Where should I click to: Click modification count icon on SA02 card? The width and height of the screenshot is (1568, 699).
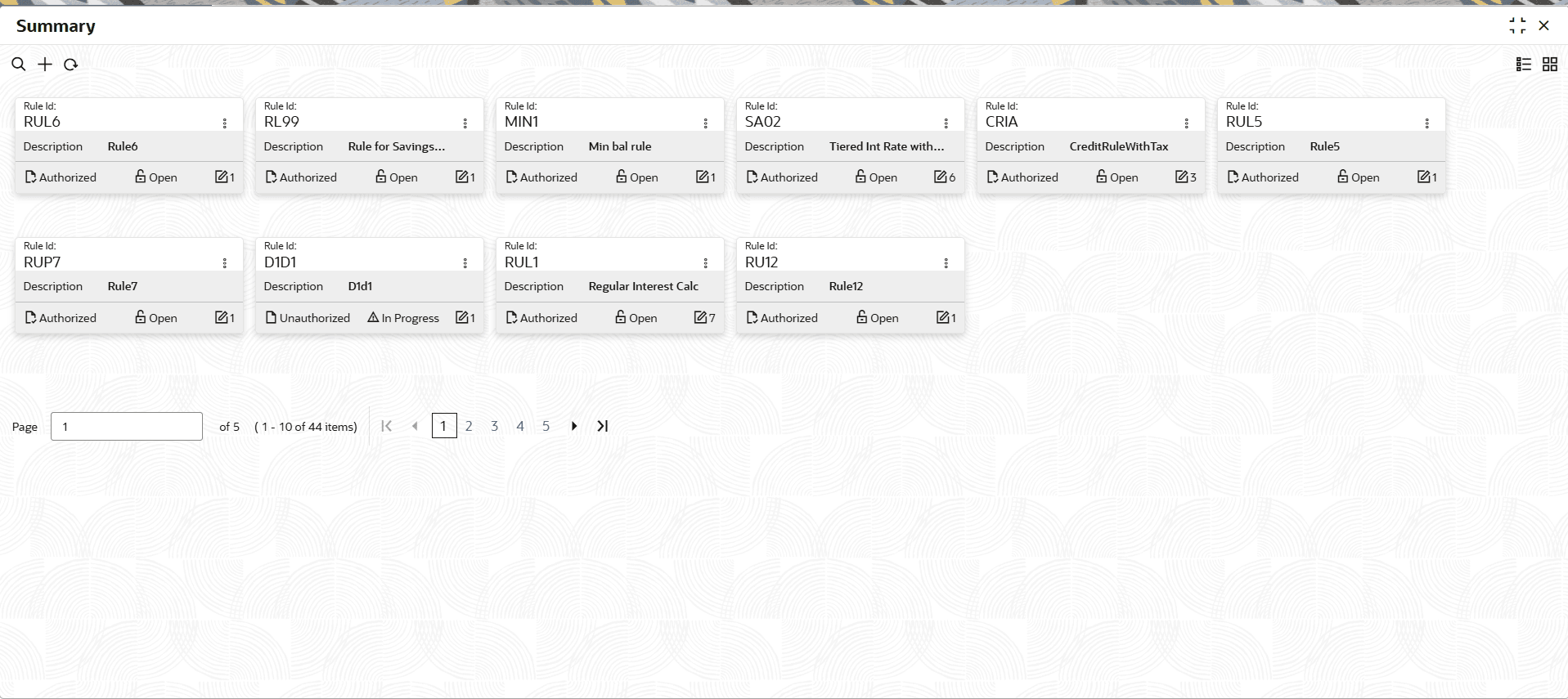[x=945, y=177]
